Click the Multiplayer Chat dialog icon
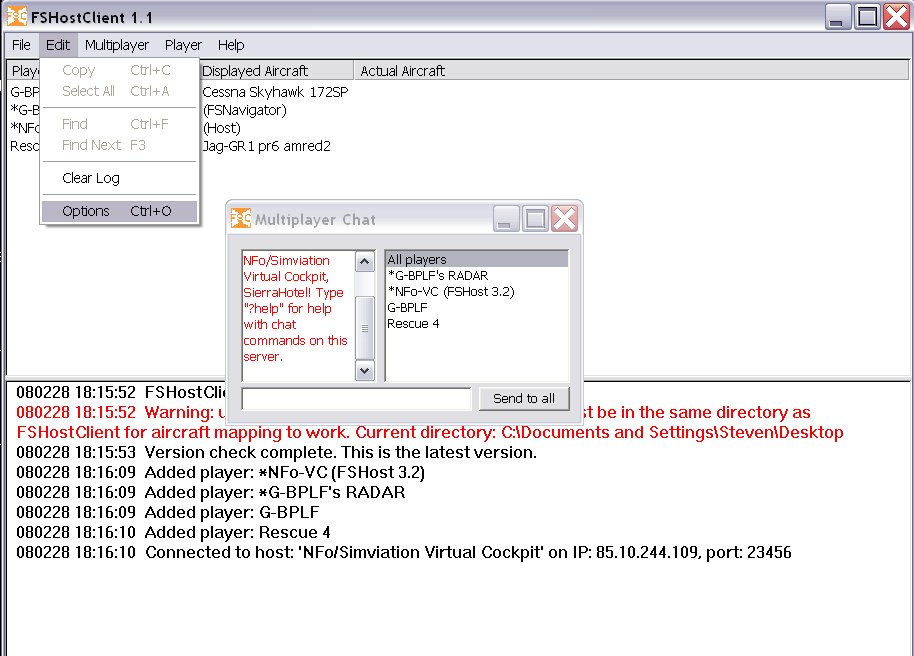This screenshot has width=914, height=656. (x=240, y=219)
